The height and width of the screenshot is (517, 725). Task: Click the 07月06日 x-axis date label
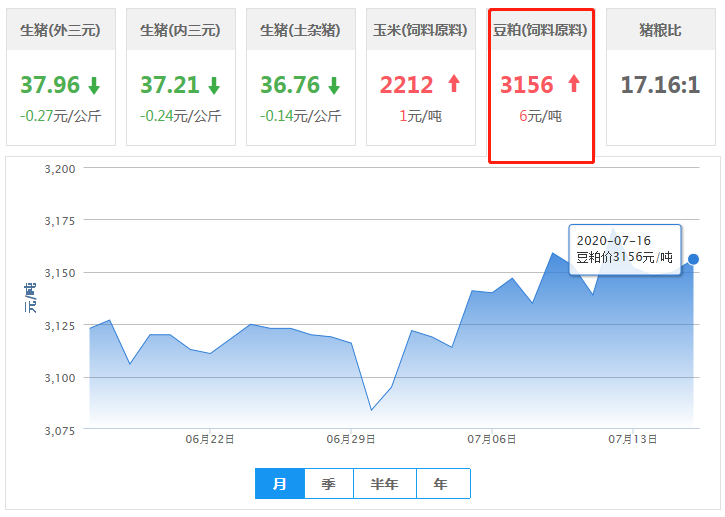tap(492, 439)
